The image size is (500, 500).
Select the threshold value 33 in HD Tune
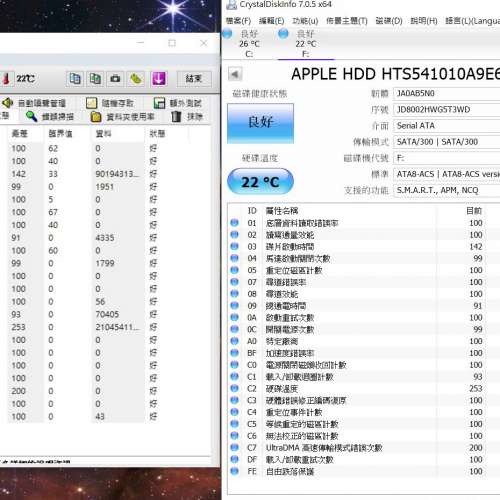click(53, 174)
